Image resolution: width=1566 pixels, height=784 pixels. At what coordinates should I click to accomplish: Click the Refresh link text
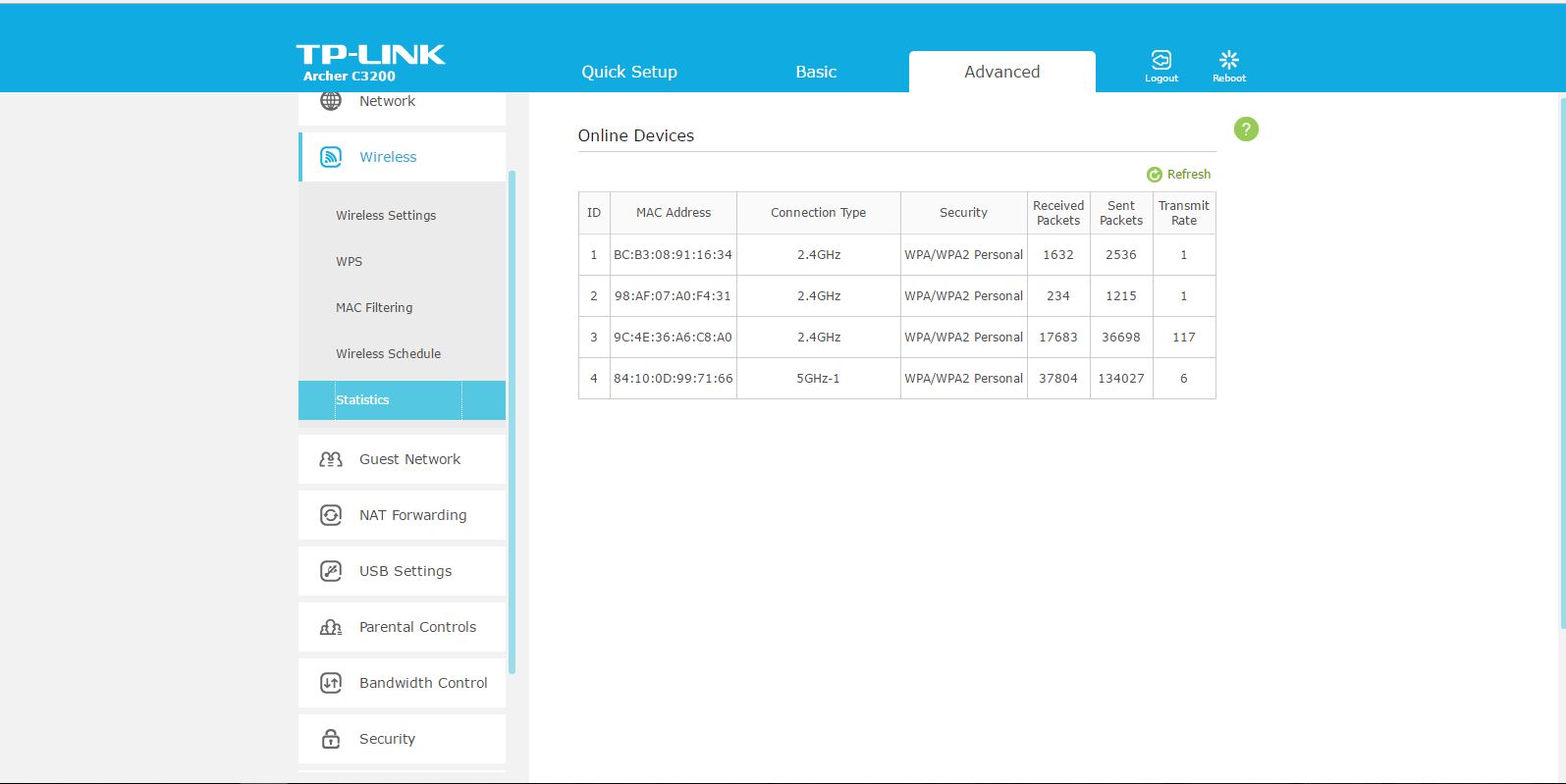click(x=1189, y=175)
